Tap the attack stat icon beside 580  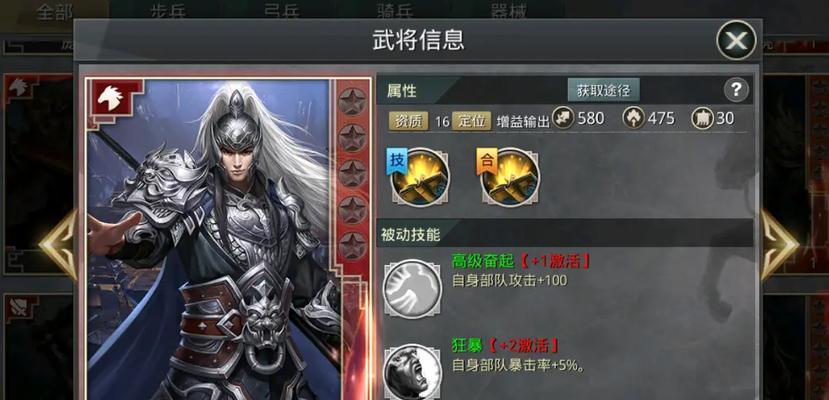click(563, 118)
